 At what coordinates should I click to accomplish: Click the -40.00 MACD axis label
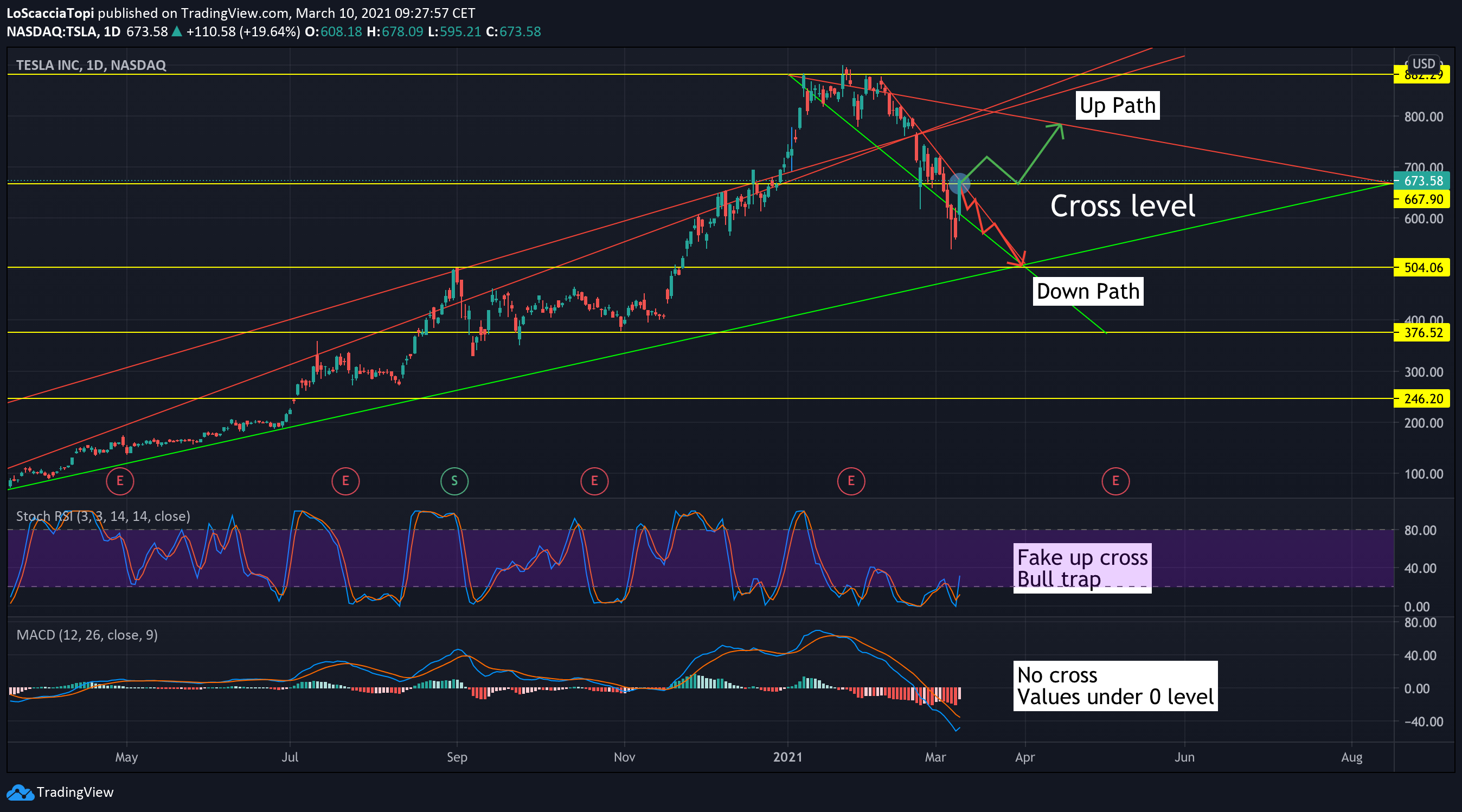(1423, 722)
